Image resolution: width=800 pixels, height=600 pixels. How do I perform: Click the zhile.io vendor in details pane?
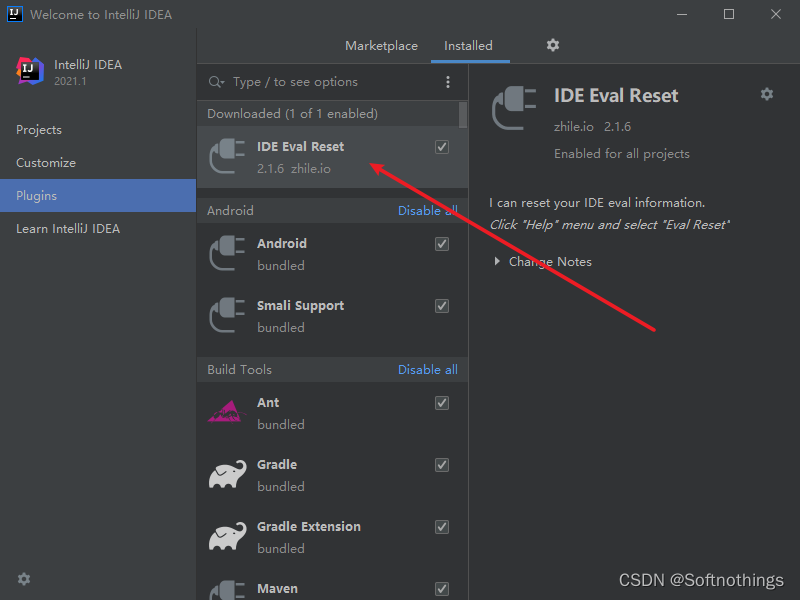[x=573, y=127]
